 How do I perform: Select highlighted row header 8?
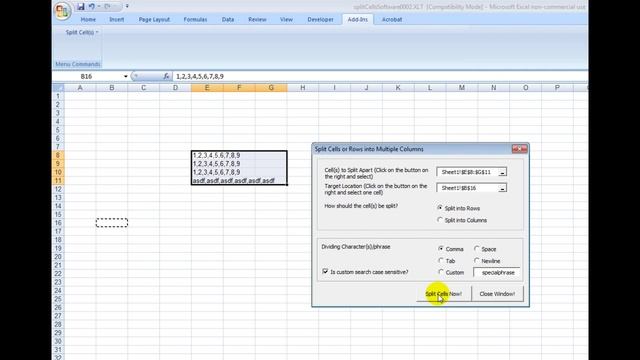coord(58,155)
